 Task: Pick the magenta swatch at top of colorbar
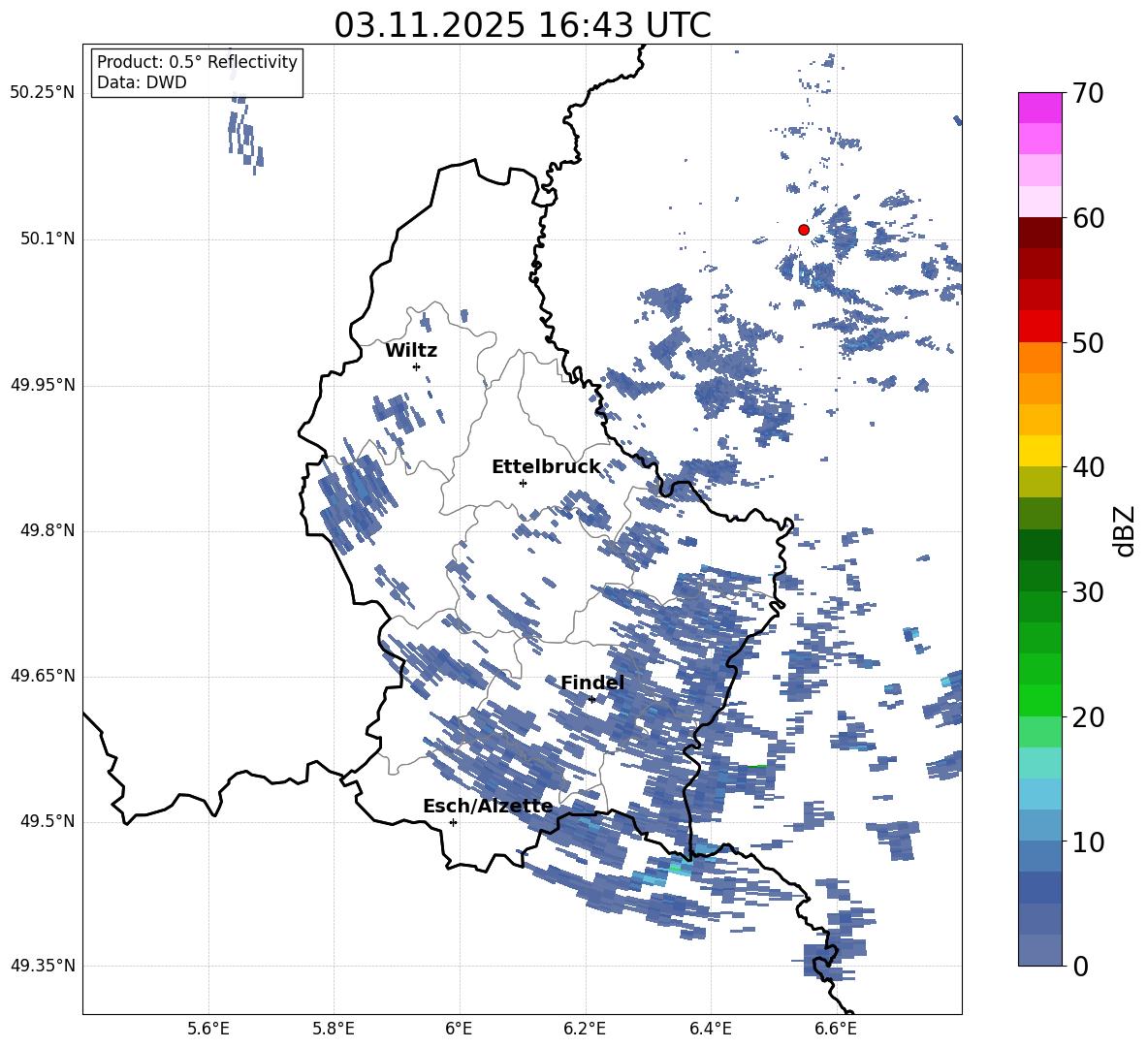(1039, 108)
